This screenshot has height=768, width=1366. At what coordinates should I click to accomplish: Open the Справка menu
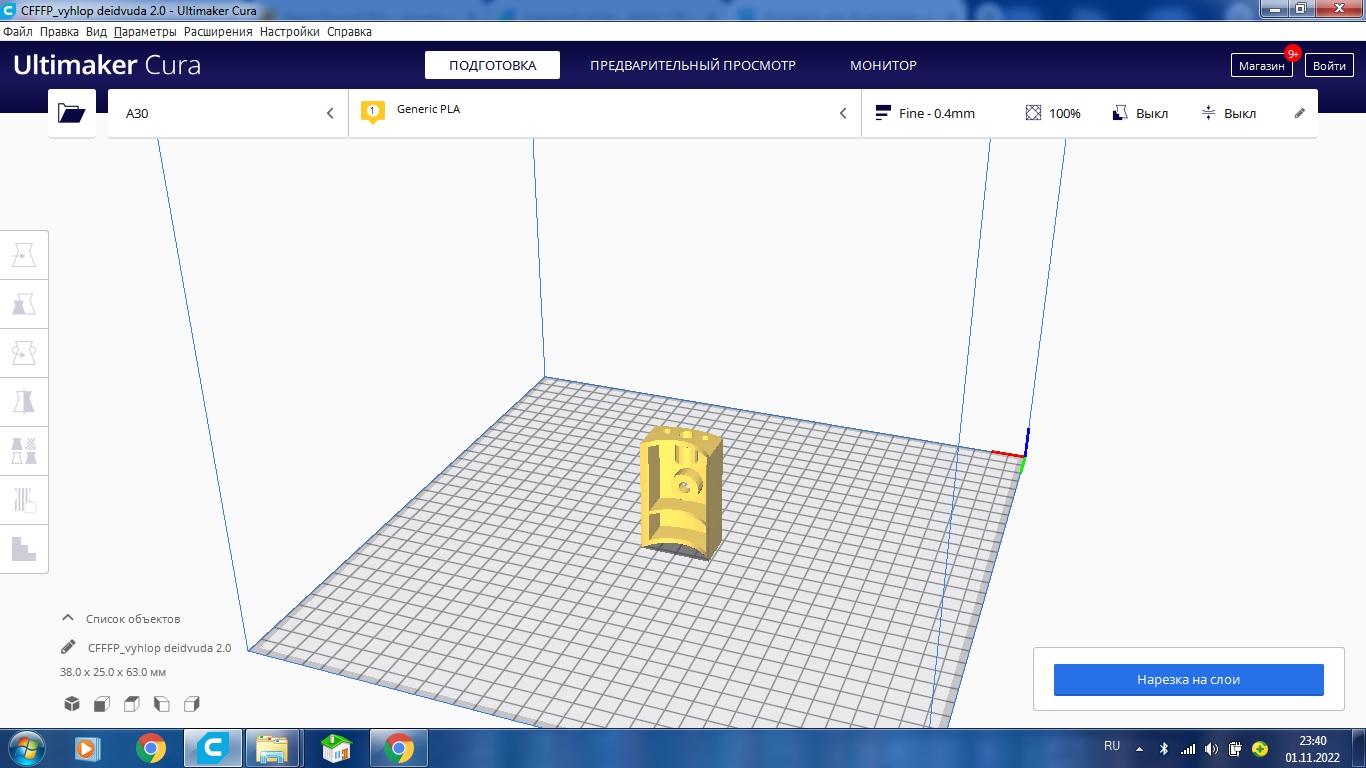click(x=349, y=31)
